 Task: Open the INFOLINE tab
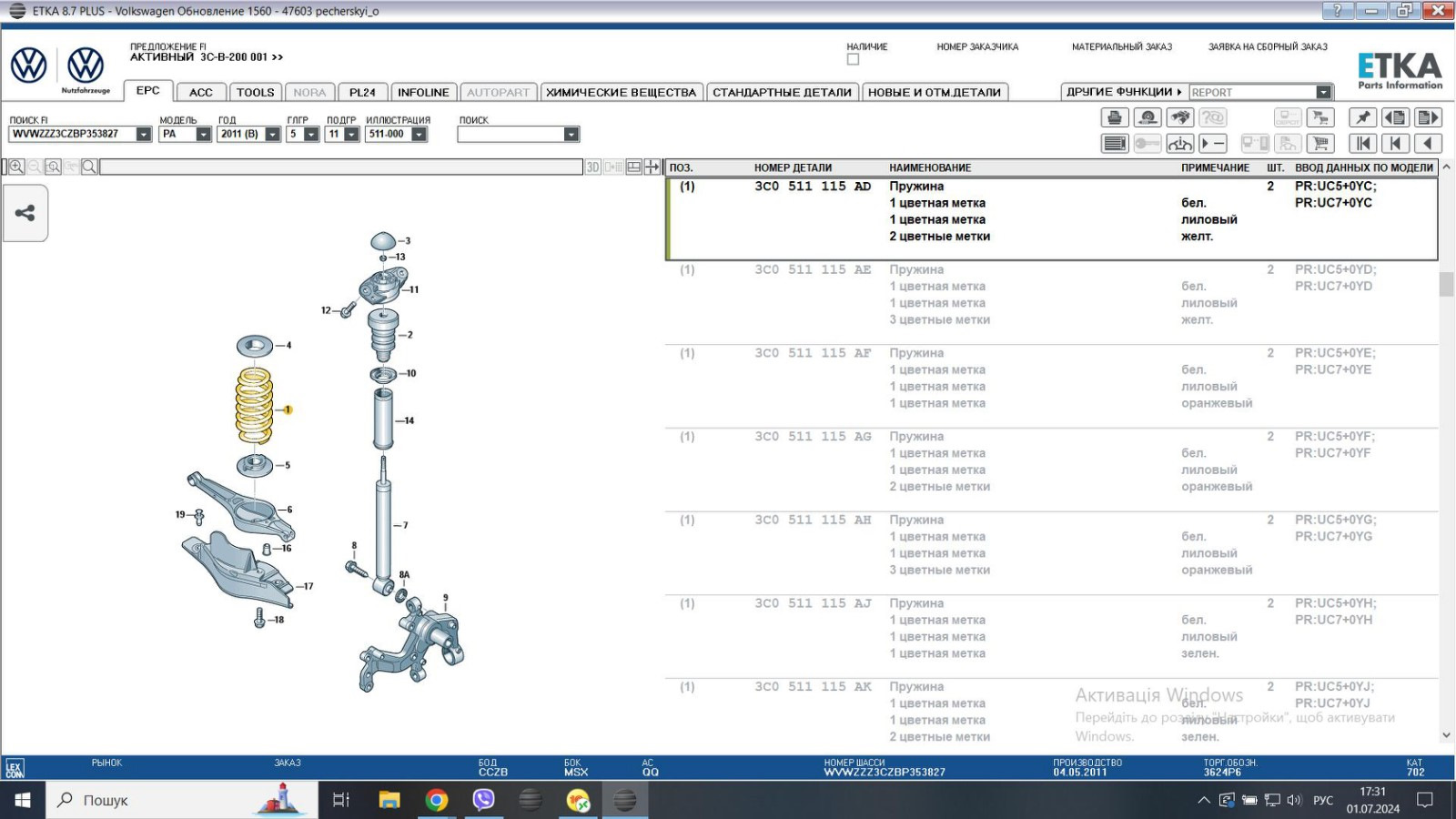click(x=423, y=92)
